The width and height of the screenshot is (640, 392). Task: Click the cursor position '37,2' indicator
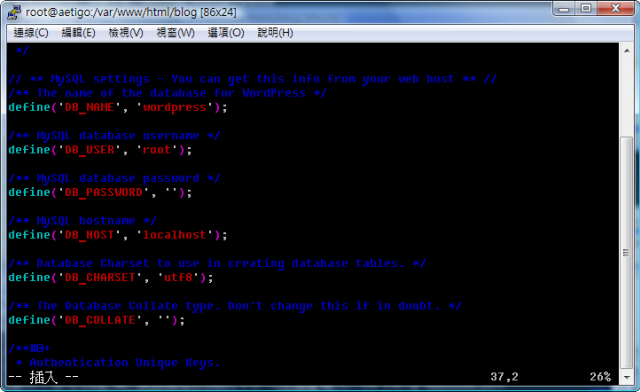(x=504, y=377)
